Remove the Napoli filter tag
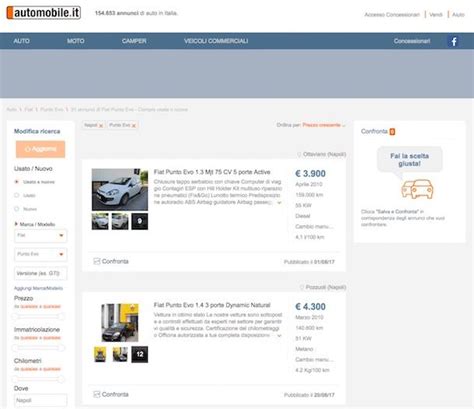This screenshot has height=409, width=474. (x=101, y=125)
